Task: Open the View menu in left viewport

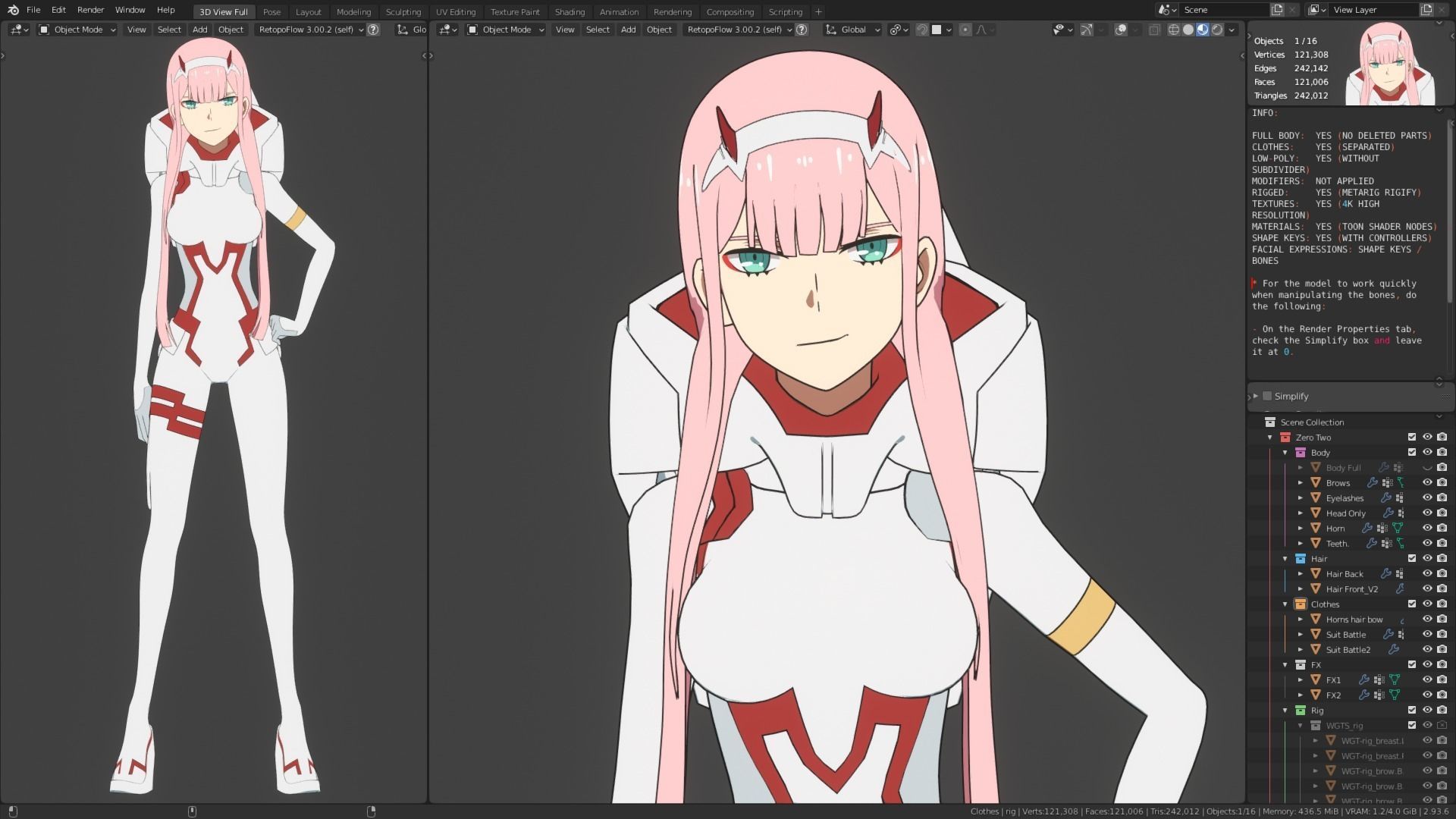Action: (x=136, y=30)
